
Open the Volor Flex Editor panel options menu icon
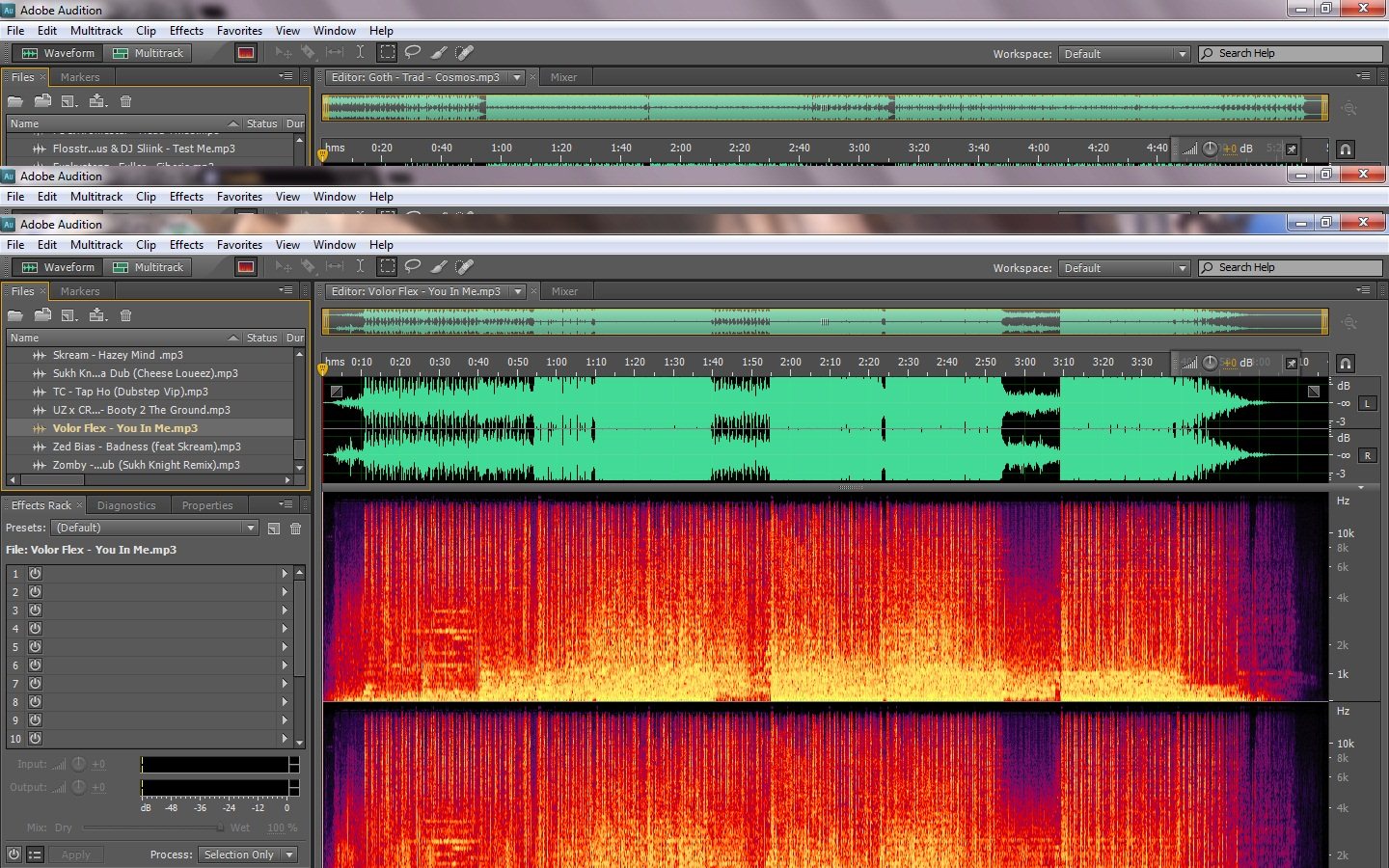click(x=1363, y=290)
